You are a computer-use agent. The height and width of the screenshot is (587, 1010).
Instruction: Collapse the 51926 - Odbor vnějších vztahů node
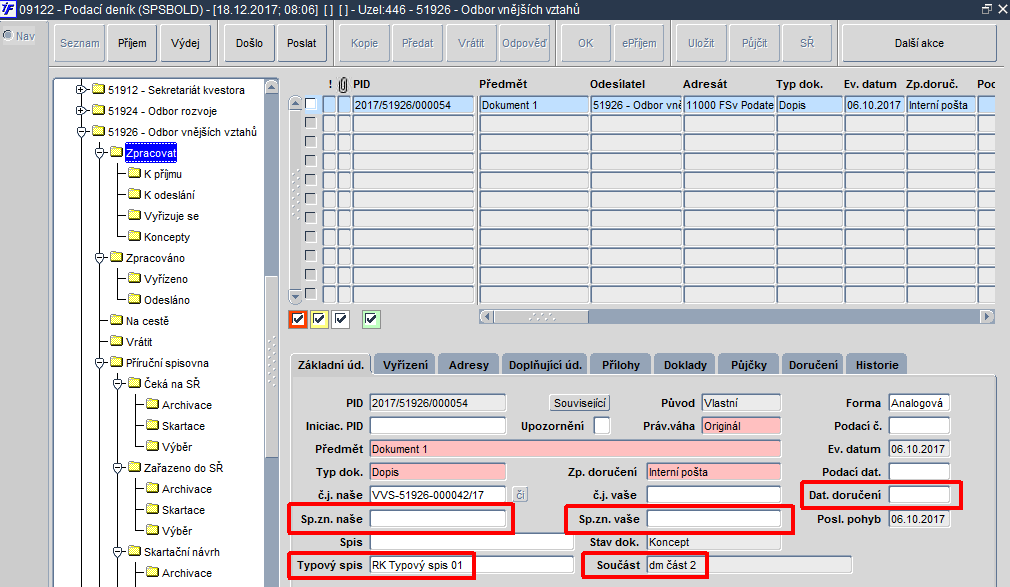pyautogui.click(x=81, y=132)
